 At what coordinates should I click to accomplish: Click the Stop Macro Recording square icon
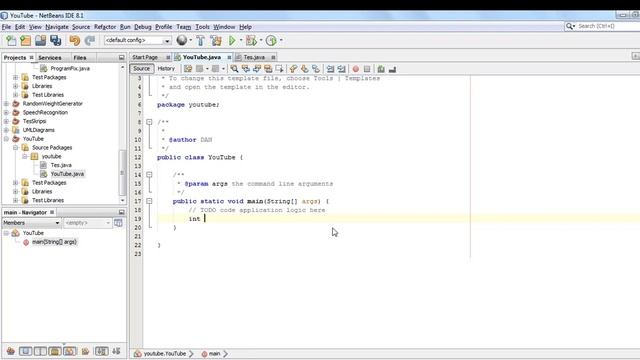tap(367, 69)
